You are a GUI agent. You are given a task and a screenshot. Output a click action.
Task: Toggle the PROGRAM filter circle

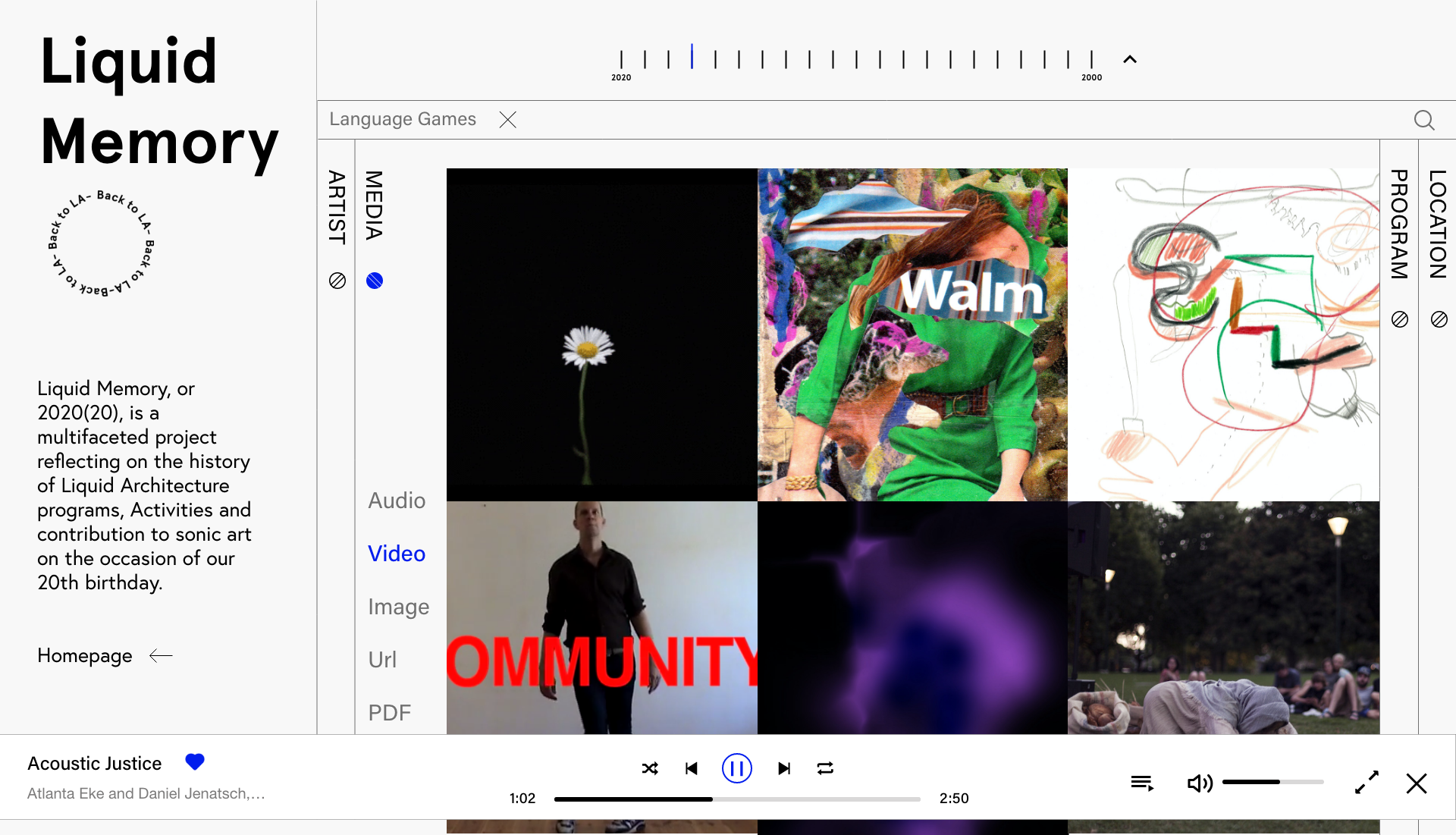click(x=1400, y=319)
